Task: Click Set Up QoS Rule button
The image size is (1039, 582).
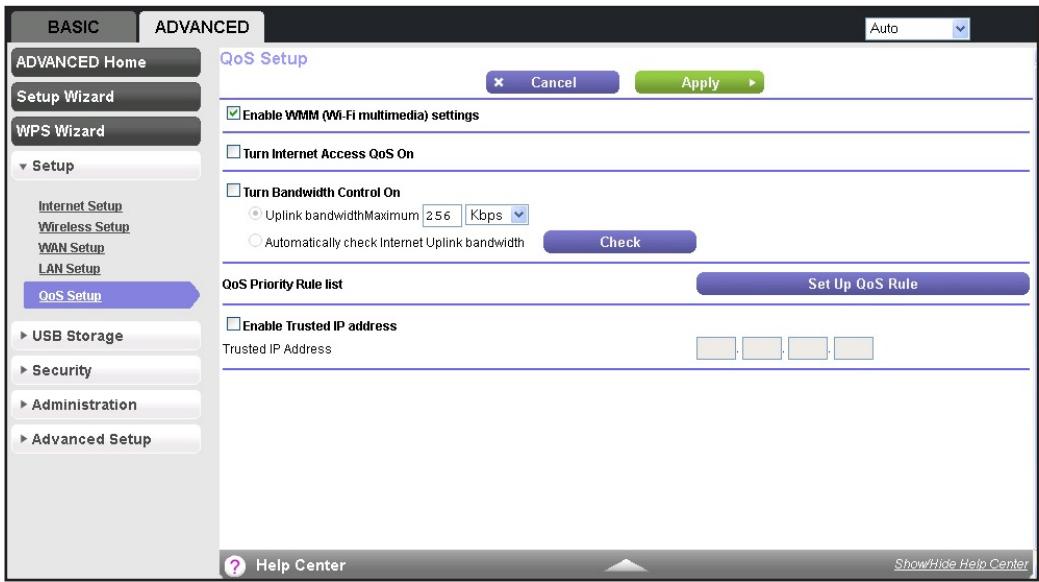Action: tap(863, 284)
